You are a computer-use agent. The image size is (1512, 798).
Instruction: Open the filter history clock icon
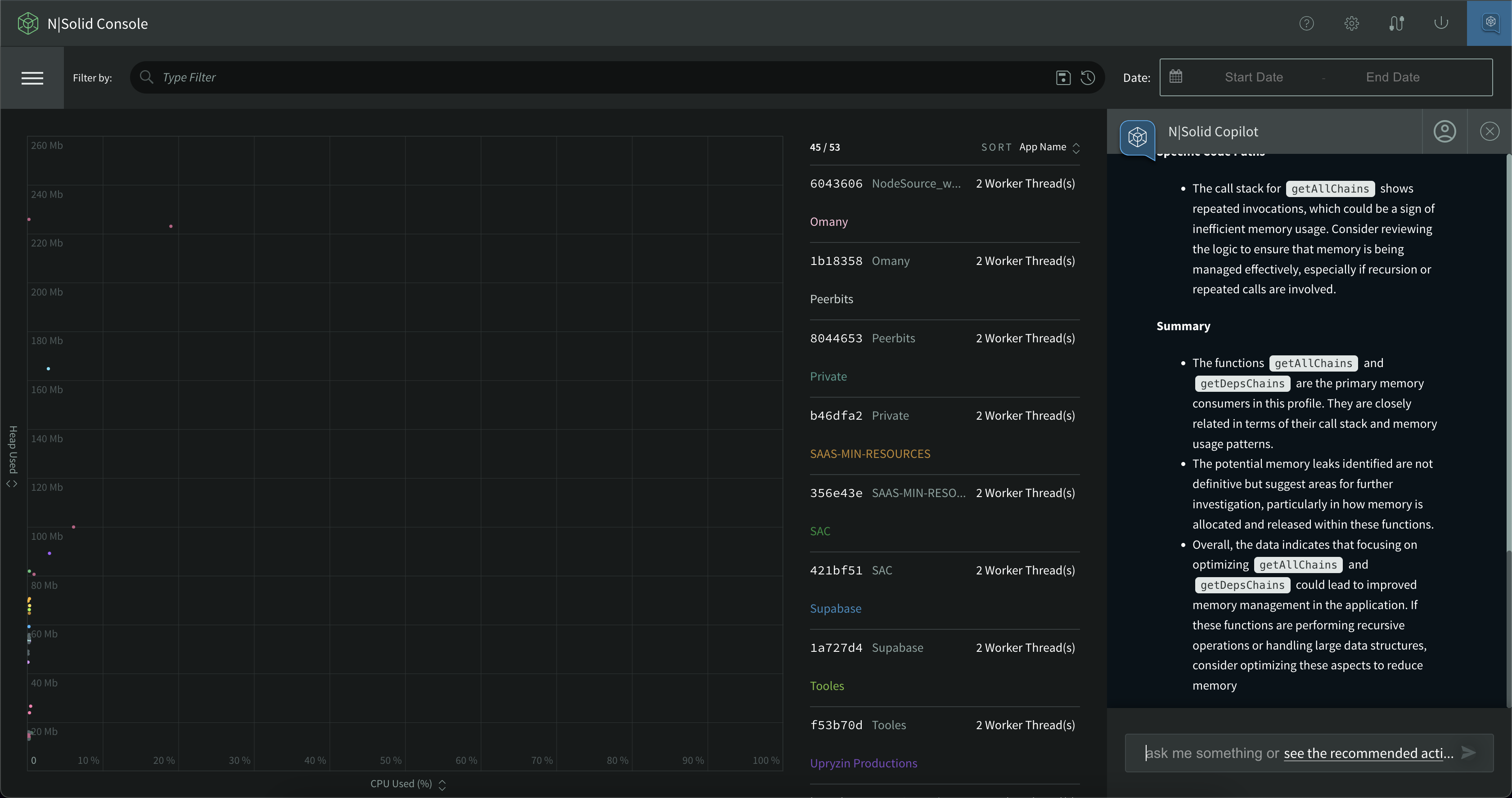(x=1088, y=77)
